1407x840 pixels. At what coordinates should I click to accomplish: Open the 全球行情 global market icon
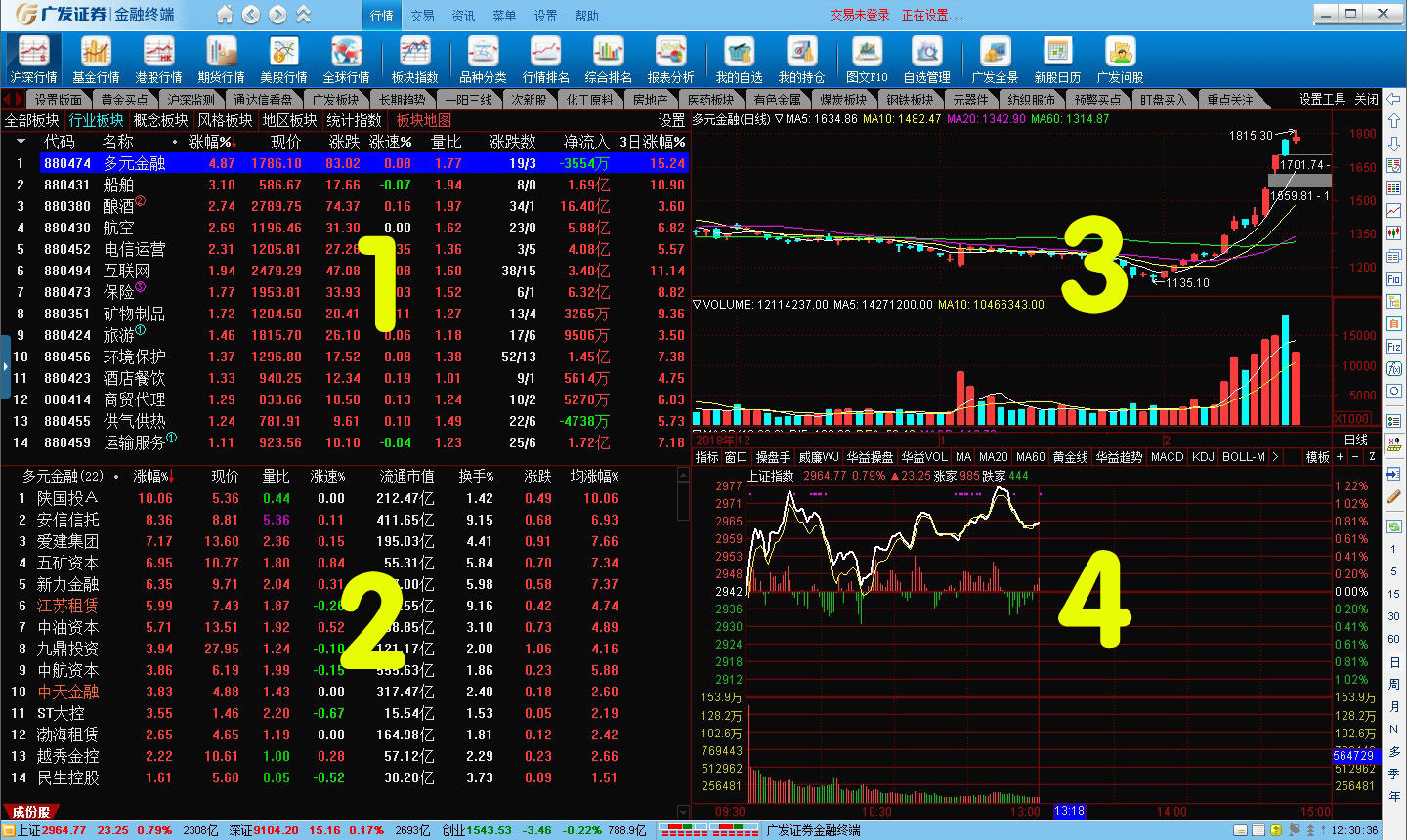346,60
